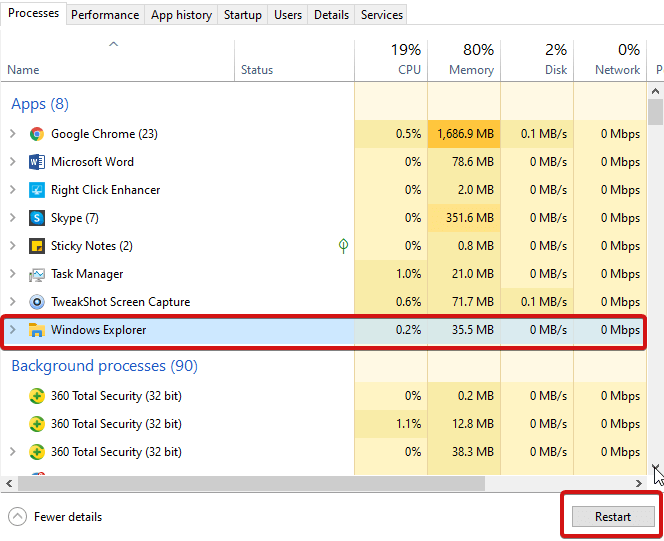Click the Restart button
Screen dimensions: 664x541
(x=613, y=516)
